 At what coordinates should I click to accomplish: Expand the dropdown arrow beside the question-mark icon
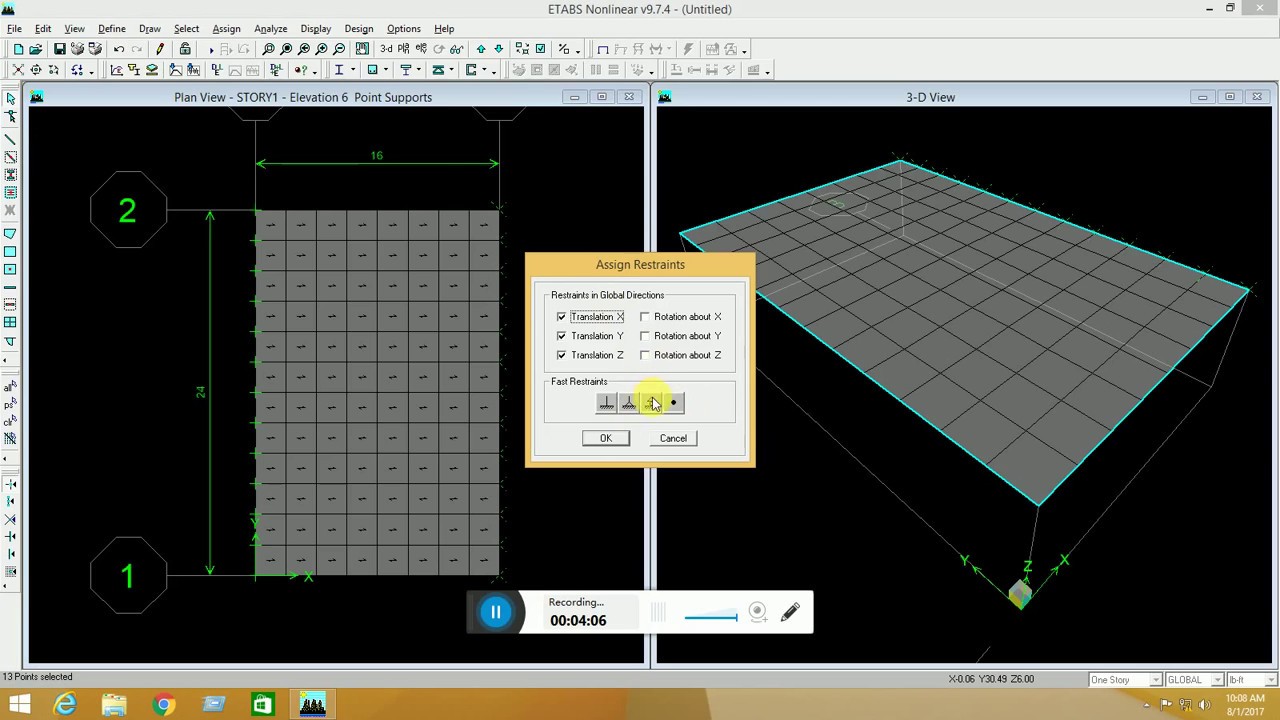(315, 70)
